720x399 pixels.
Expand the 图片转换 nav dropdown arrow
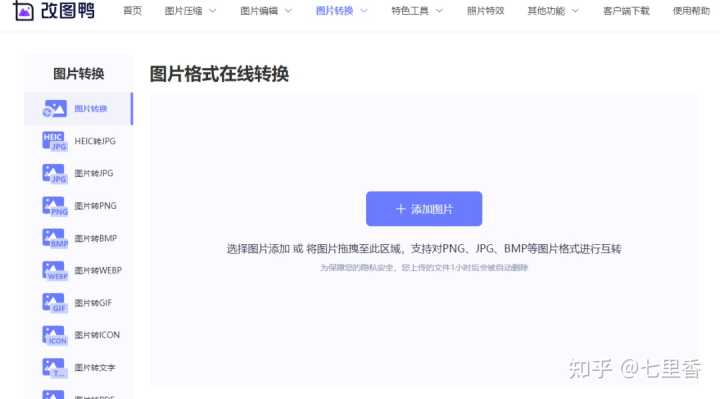click(x=364, y=11)
